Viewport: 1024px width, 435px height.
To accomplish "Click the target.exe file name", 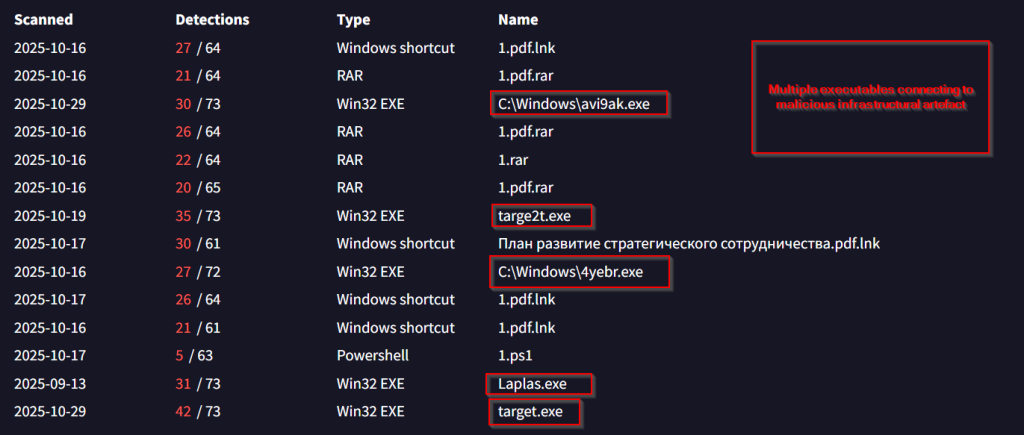I will (x=535, y=411).
